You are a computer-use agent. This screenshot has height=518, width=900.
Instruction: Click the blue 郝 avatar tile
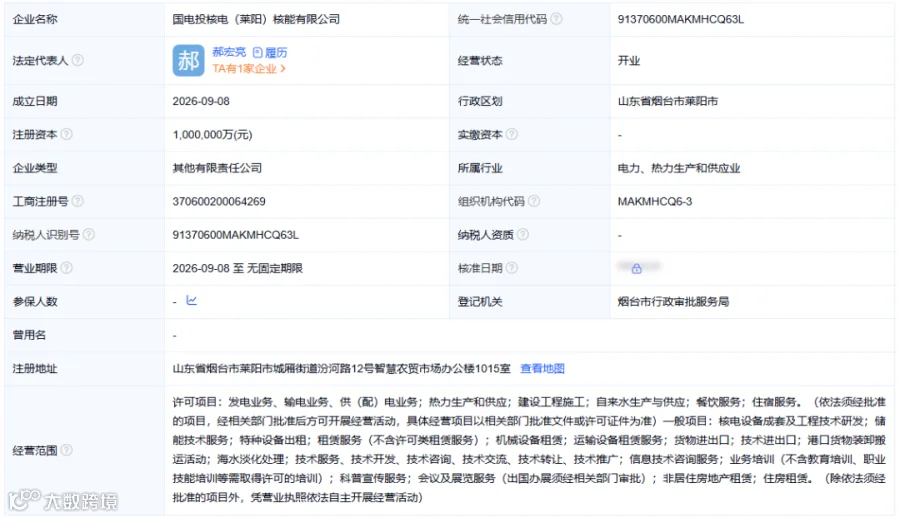click(188, 60)
